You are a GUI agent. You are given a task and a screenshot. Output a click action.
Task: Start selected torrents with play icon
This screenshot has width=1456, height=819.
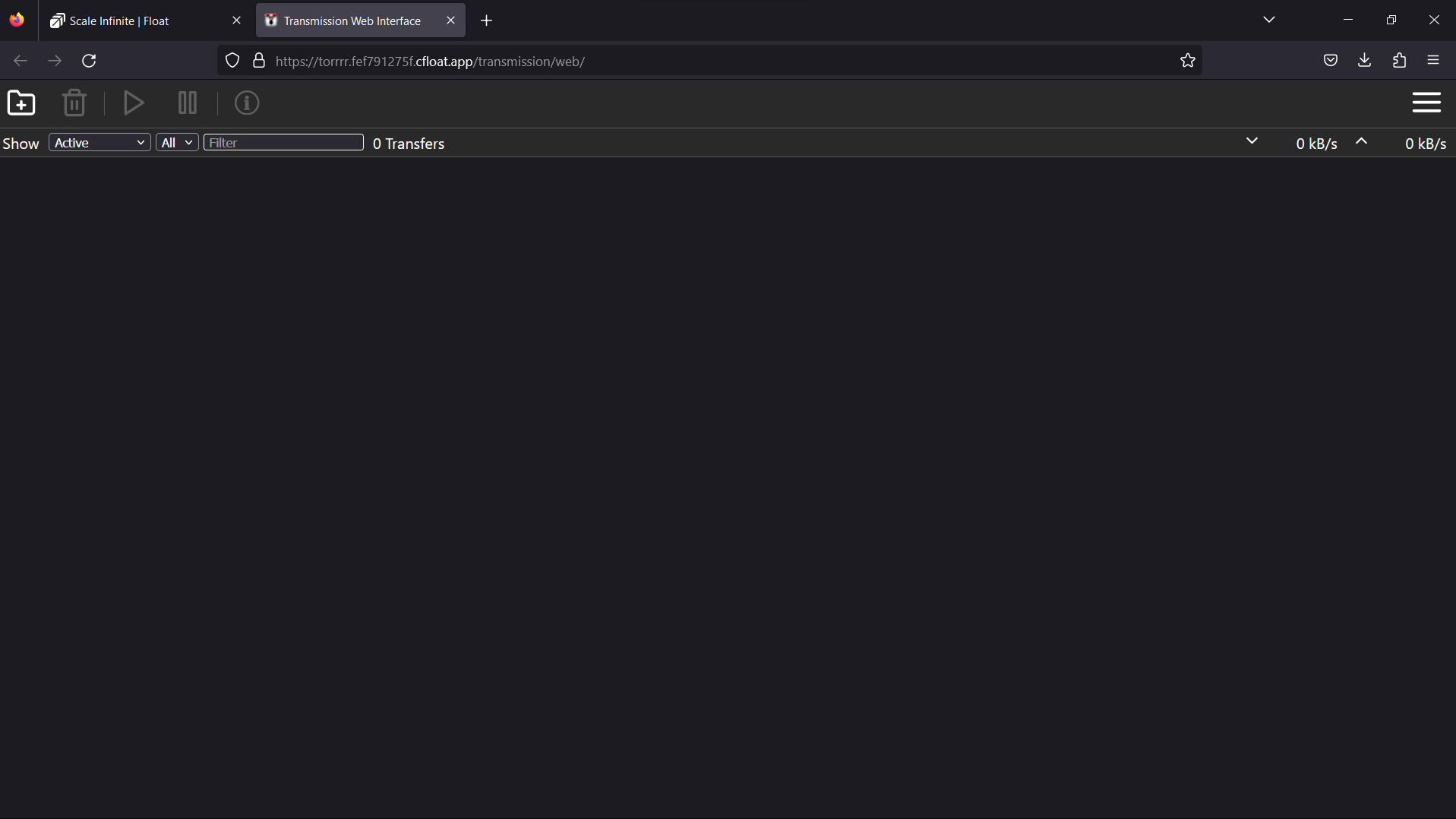pyautogui.click(x=134, y=103)
